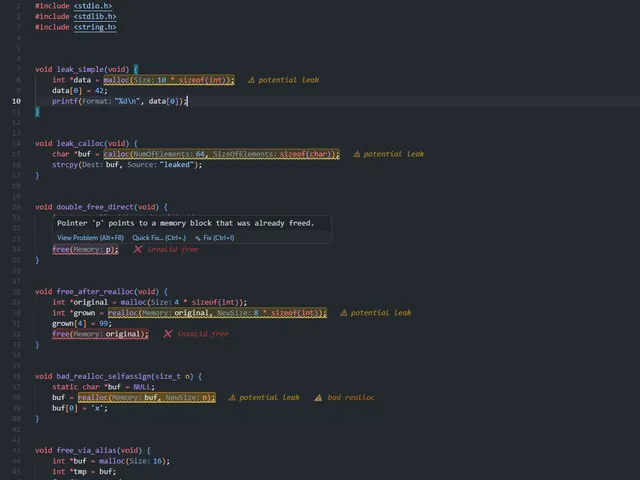Screen dimensions: 640x480
Task: Click the printf(Format: "%d\n" statement
Action: [x=119, y=101]
